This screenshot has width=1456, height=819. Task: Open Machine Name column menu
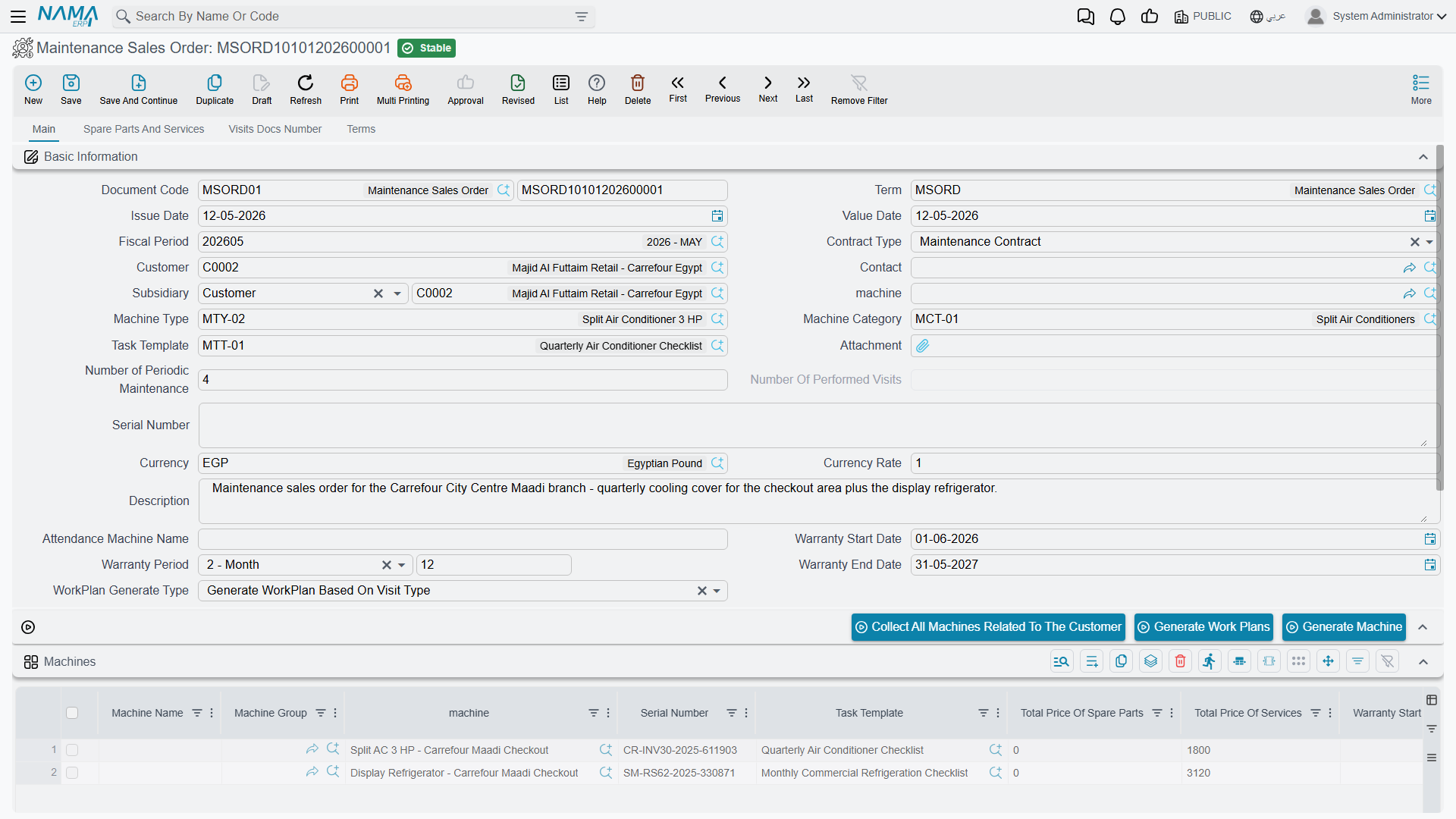coord(212,713)
